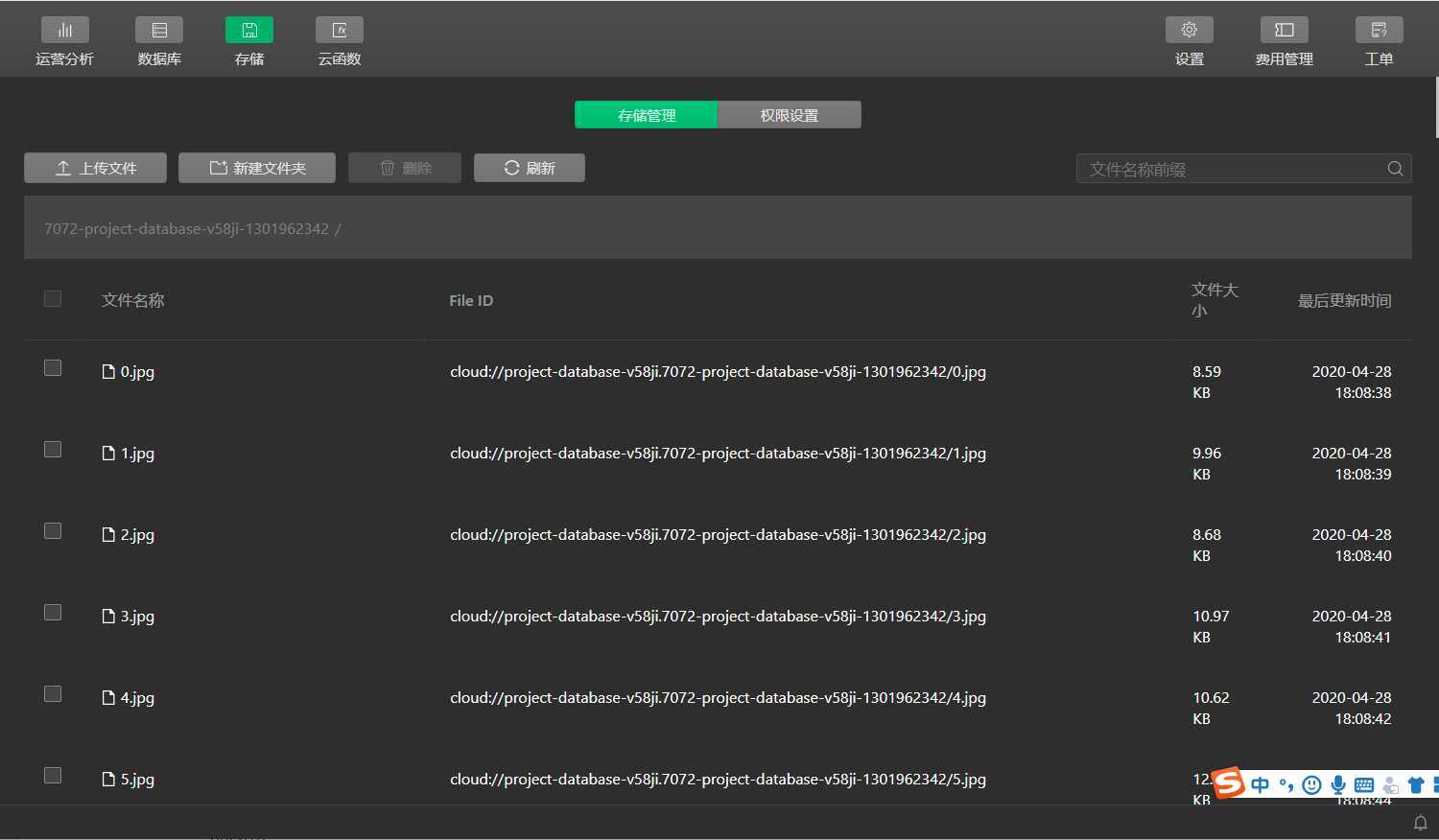Image resolution: width=1439 pixels, height=840 pixels.
Task: Click the 8.59 KB file size
Action: pos(1207,382)
